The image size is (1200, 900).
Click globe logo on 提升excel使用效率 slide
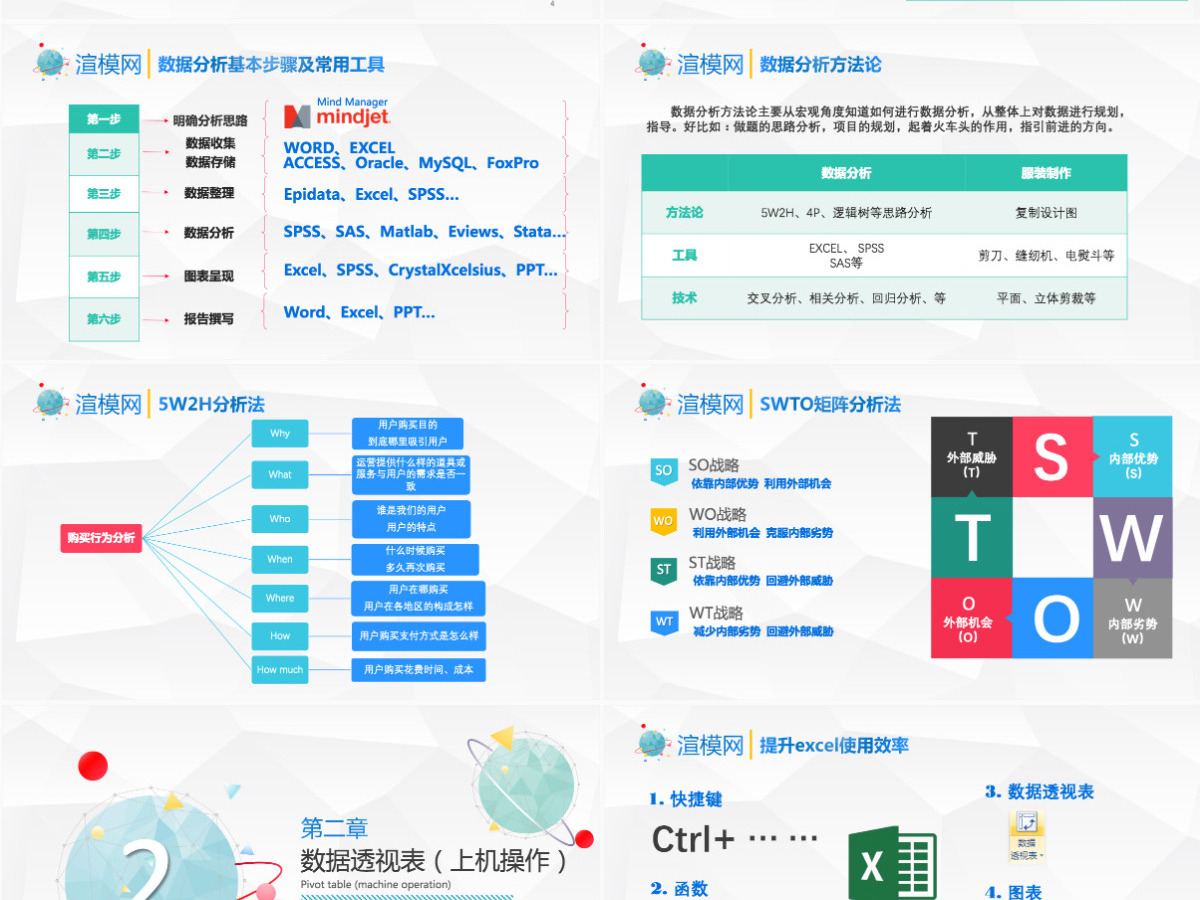click(x=652, y=744)
